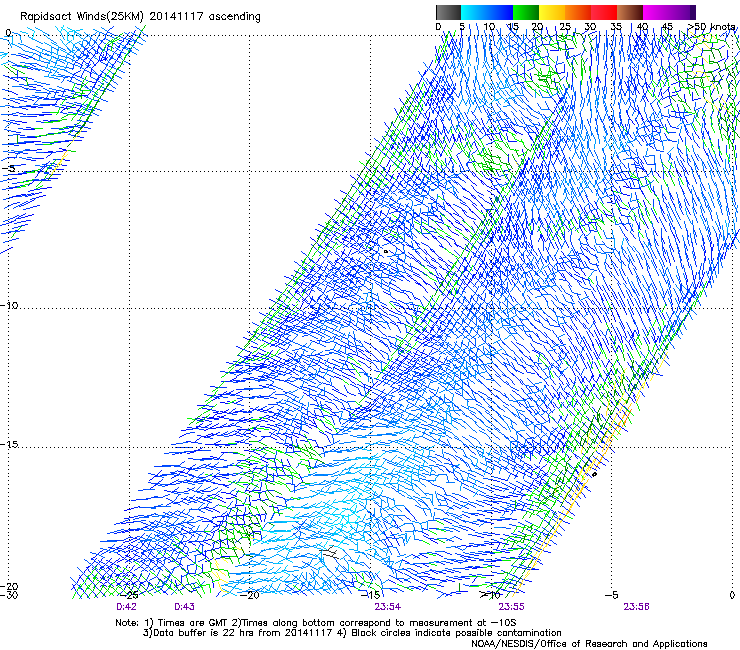Click the '40' label under the color legend
The width and height of the screenshot is (740, 650).
642,27
